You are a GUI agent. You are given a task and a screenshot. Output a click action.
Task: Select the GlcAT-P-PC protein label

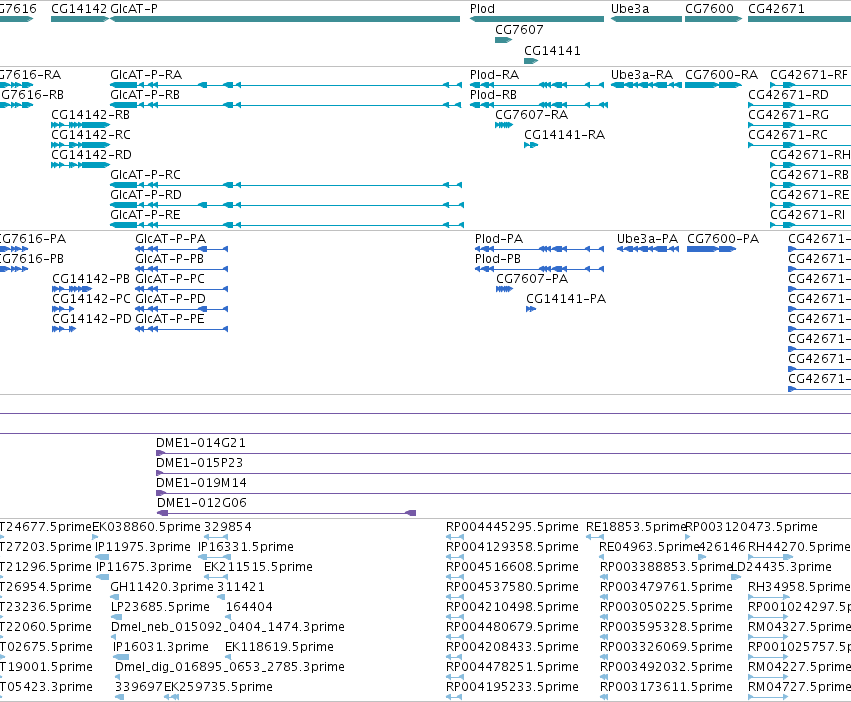coord(170,279)
